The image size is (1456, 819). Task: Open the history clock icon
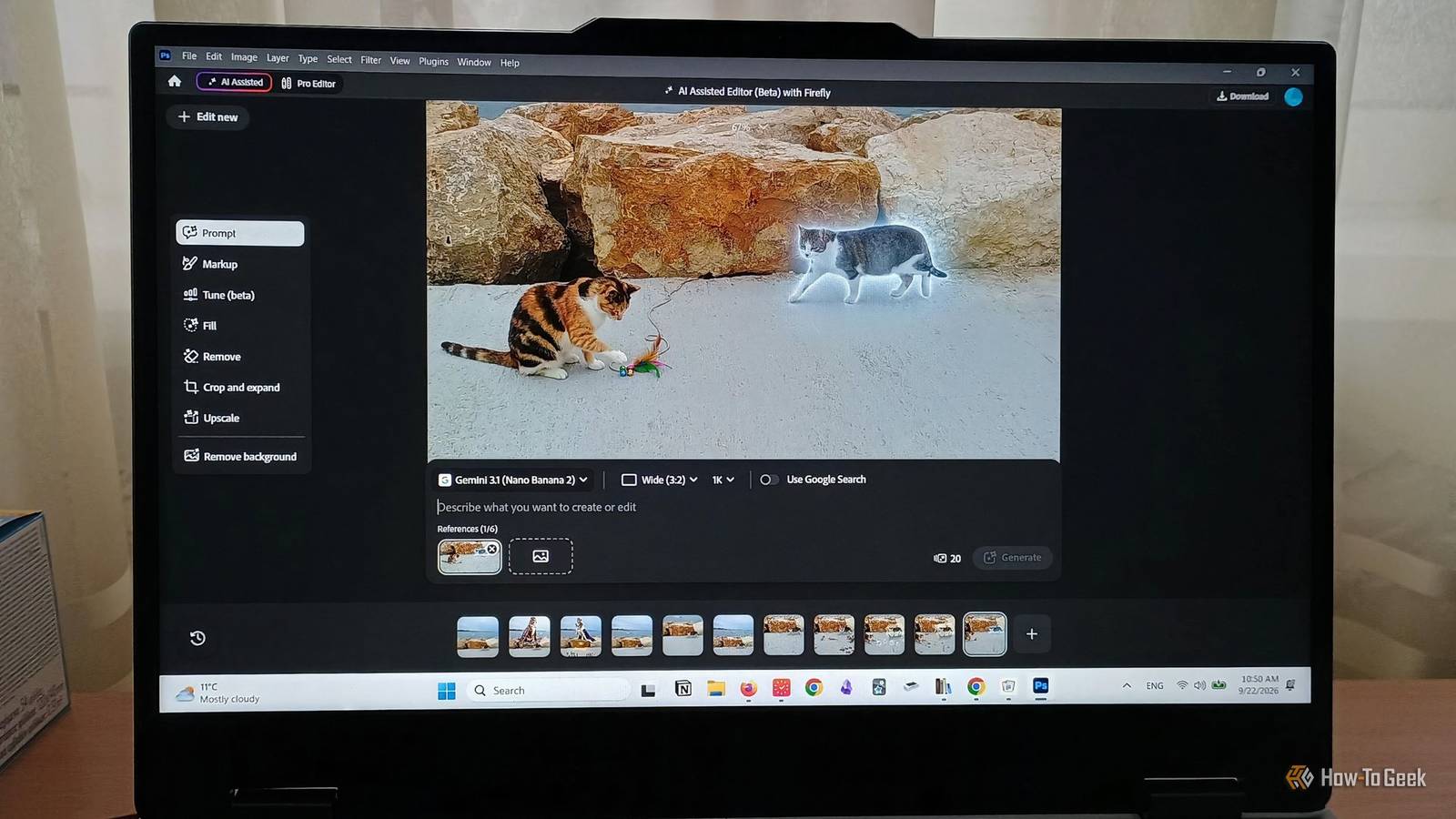click(197, 638)
